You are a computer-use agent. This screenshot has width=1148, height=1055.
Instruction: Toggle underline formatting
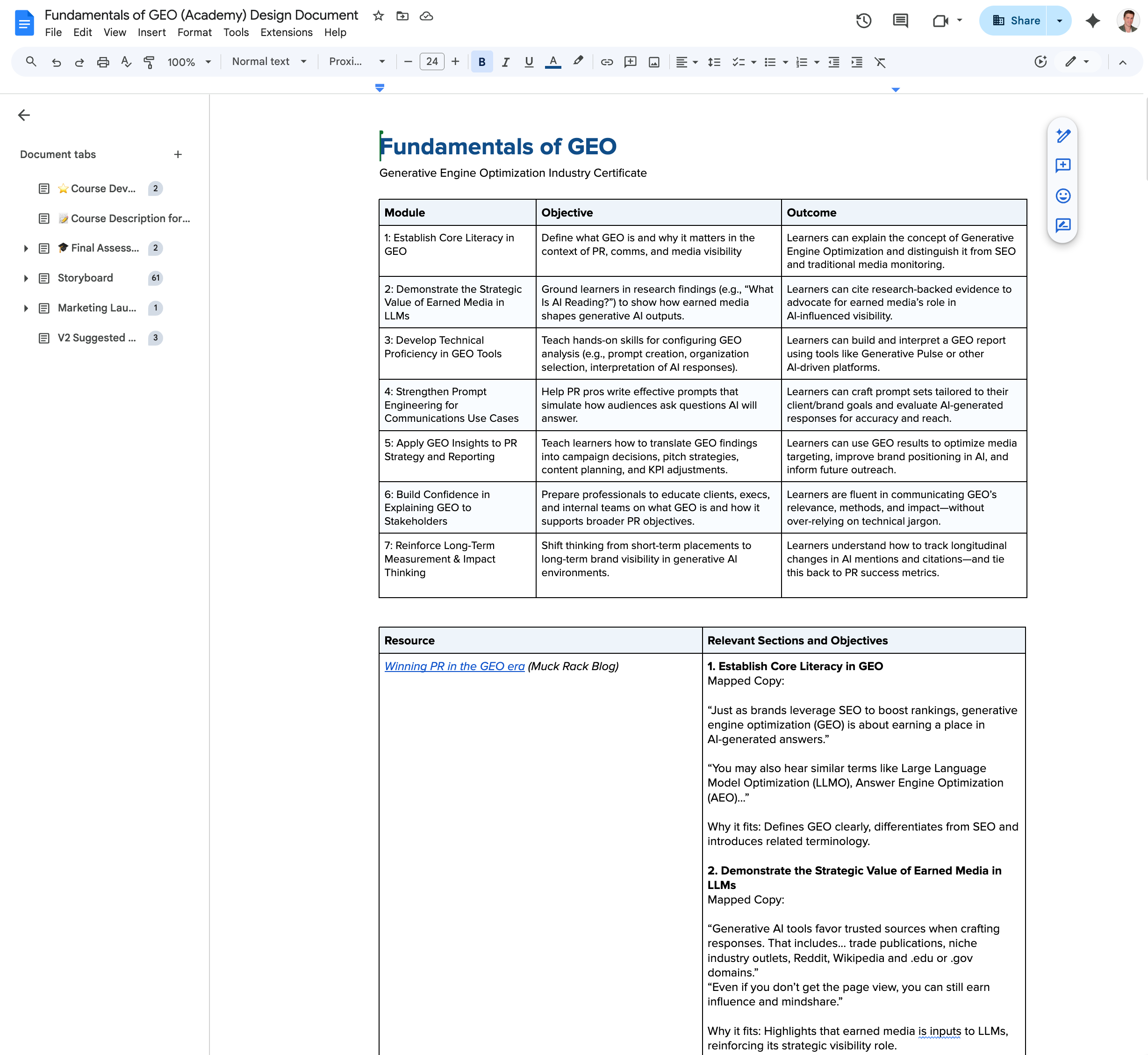coord(528,62)
